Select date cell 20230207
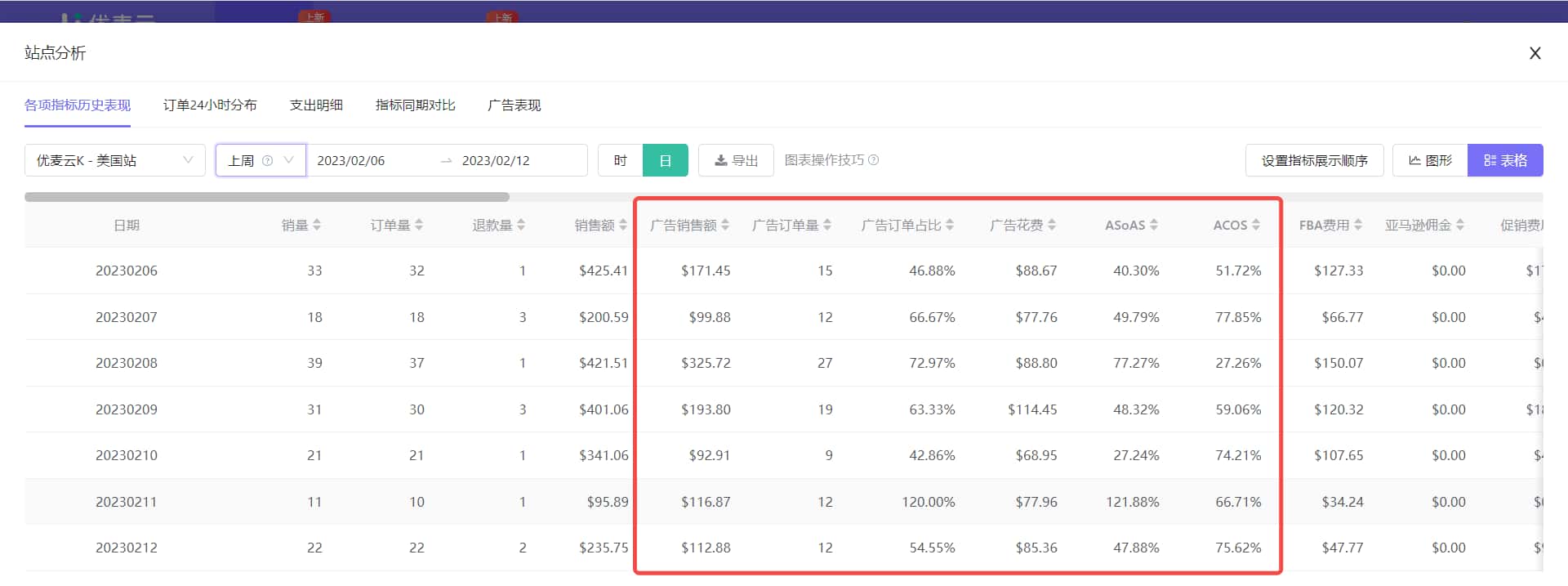 [127, 317]
